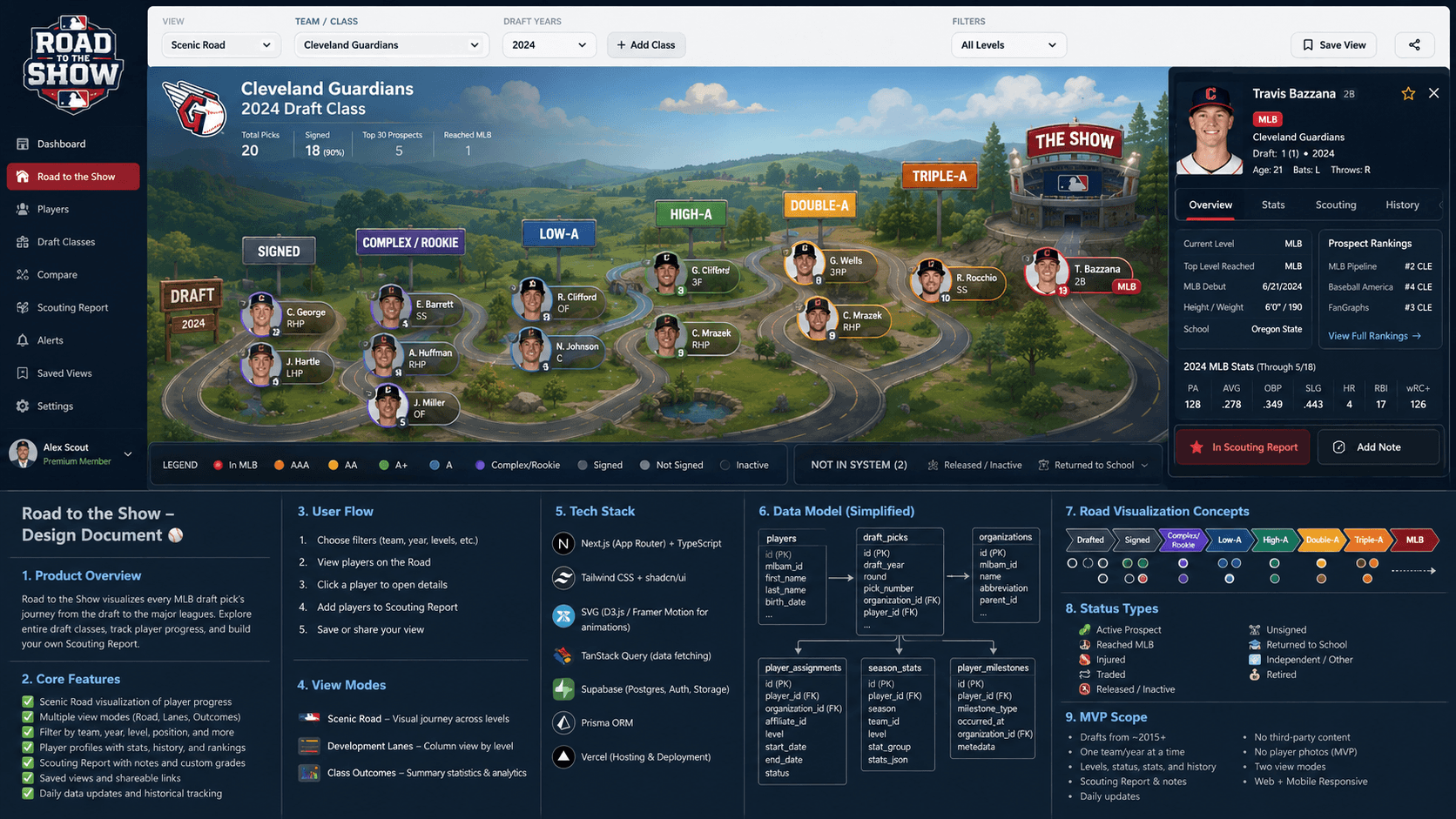Viewport: 1456px width, 819px height.
Task: Click the Development Lanes view mode icon
Action: click(x=309, y=746)
